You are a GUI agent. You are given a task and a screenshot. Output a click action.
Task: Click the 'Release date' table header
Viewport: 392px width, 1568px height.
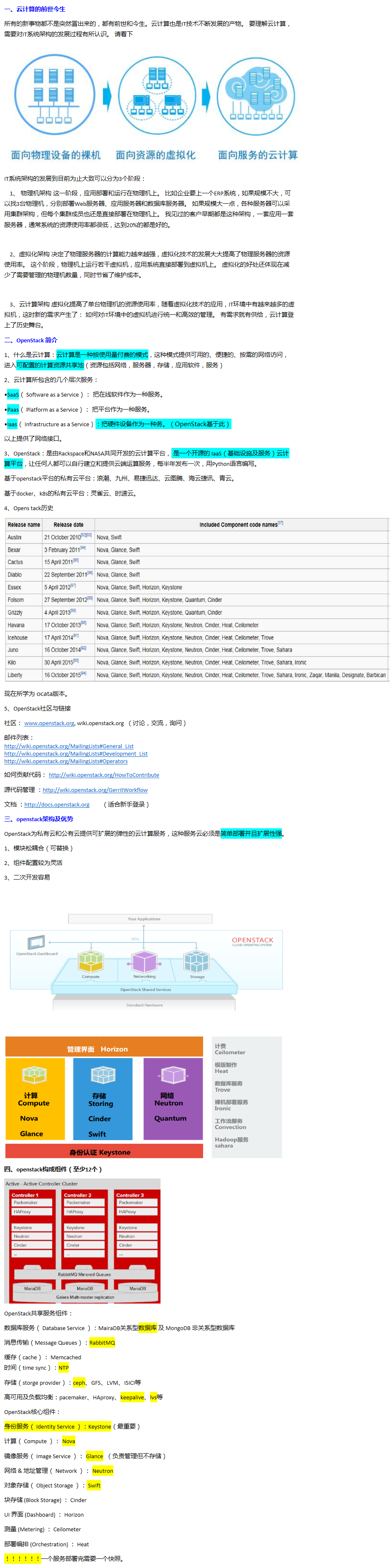[68, 525]
